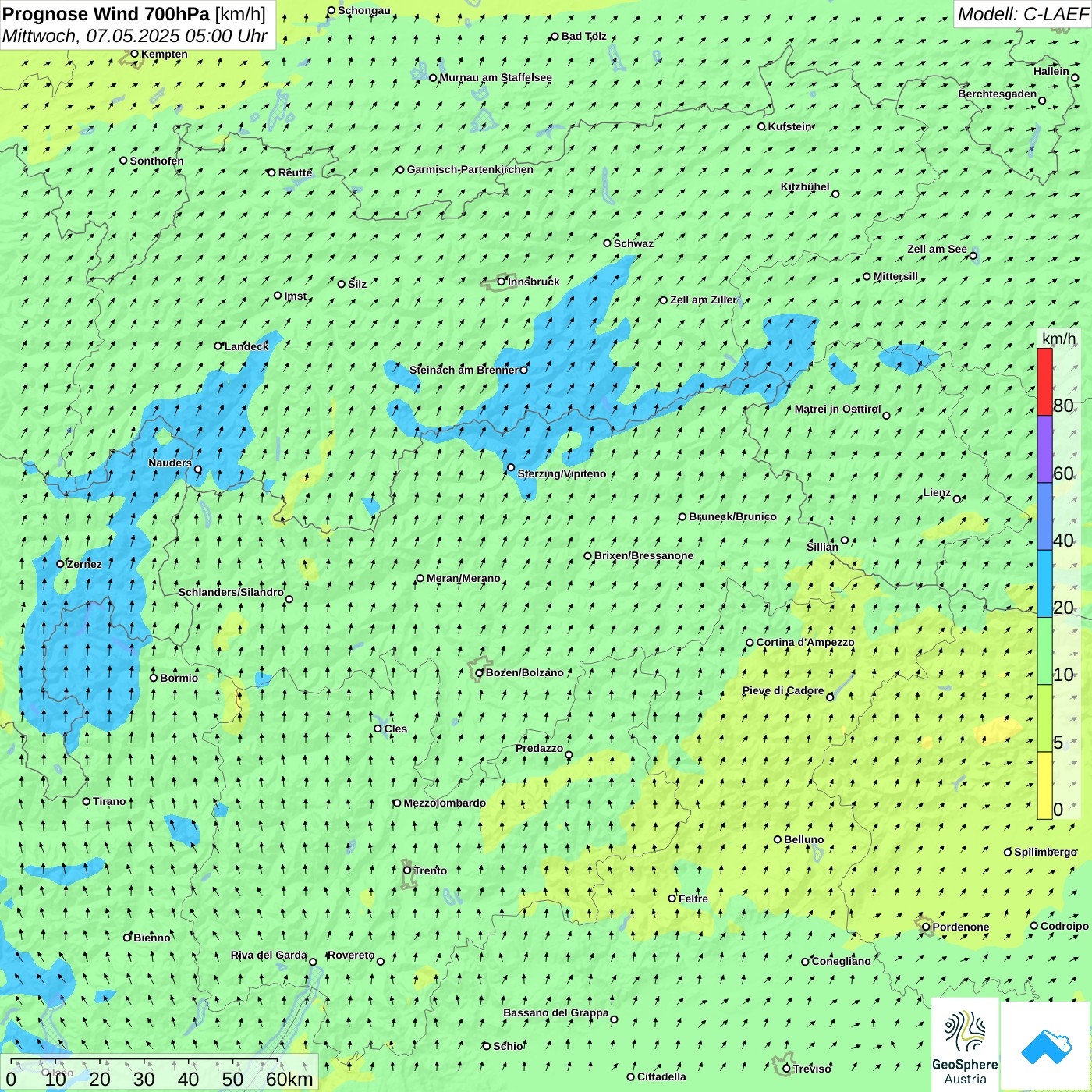Click the 'Modell: C-LAEF' label
The width and height of the screenshot is (1092, 1092).
[x=1023, y=14]
